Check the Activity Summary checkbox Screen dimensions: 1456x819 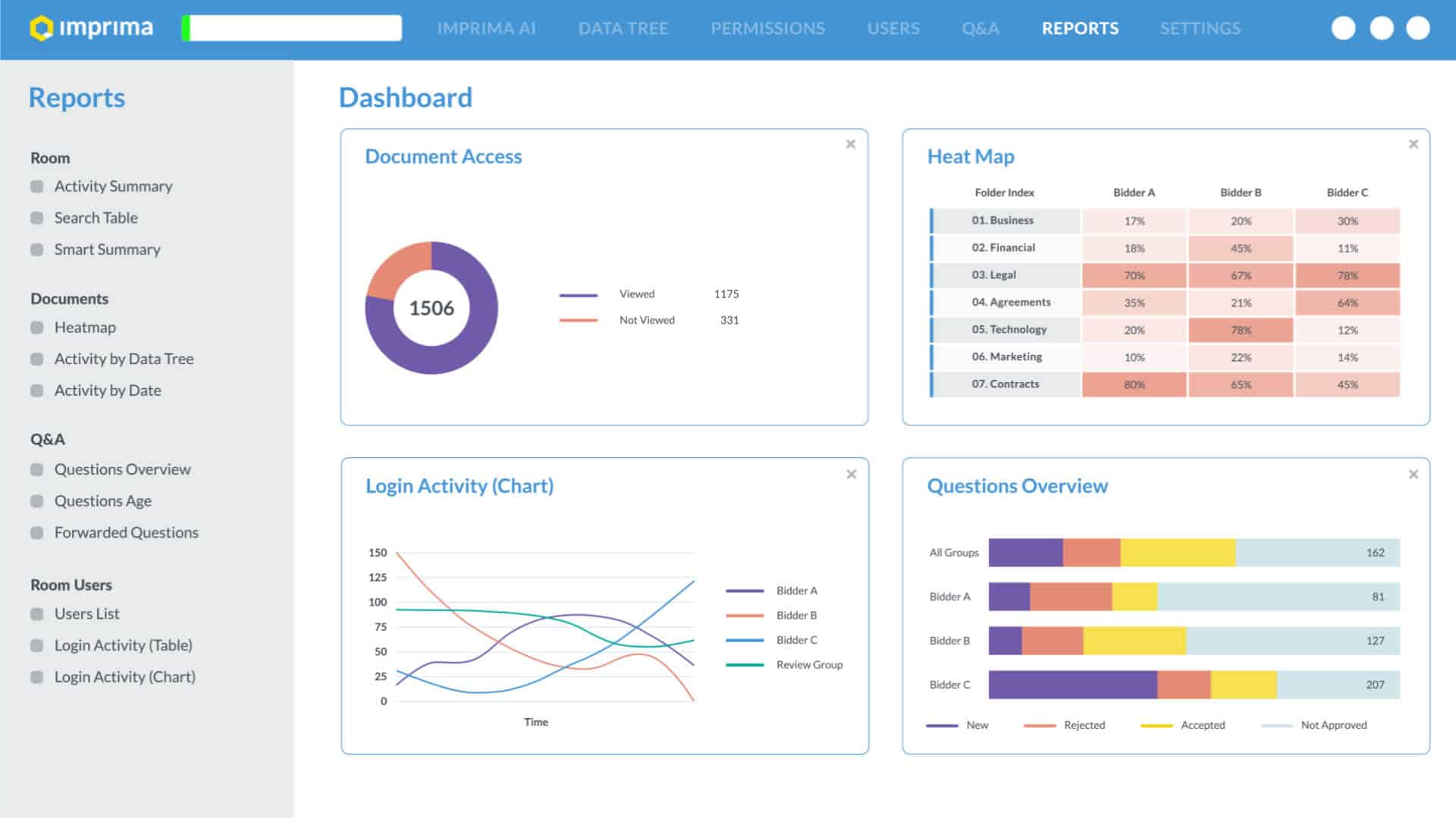point(36,187)
